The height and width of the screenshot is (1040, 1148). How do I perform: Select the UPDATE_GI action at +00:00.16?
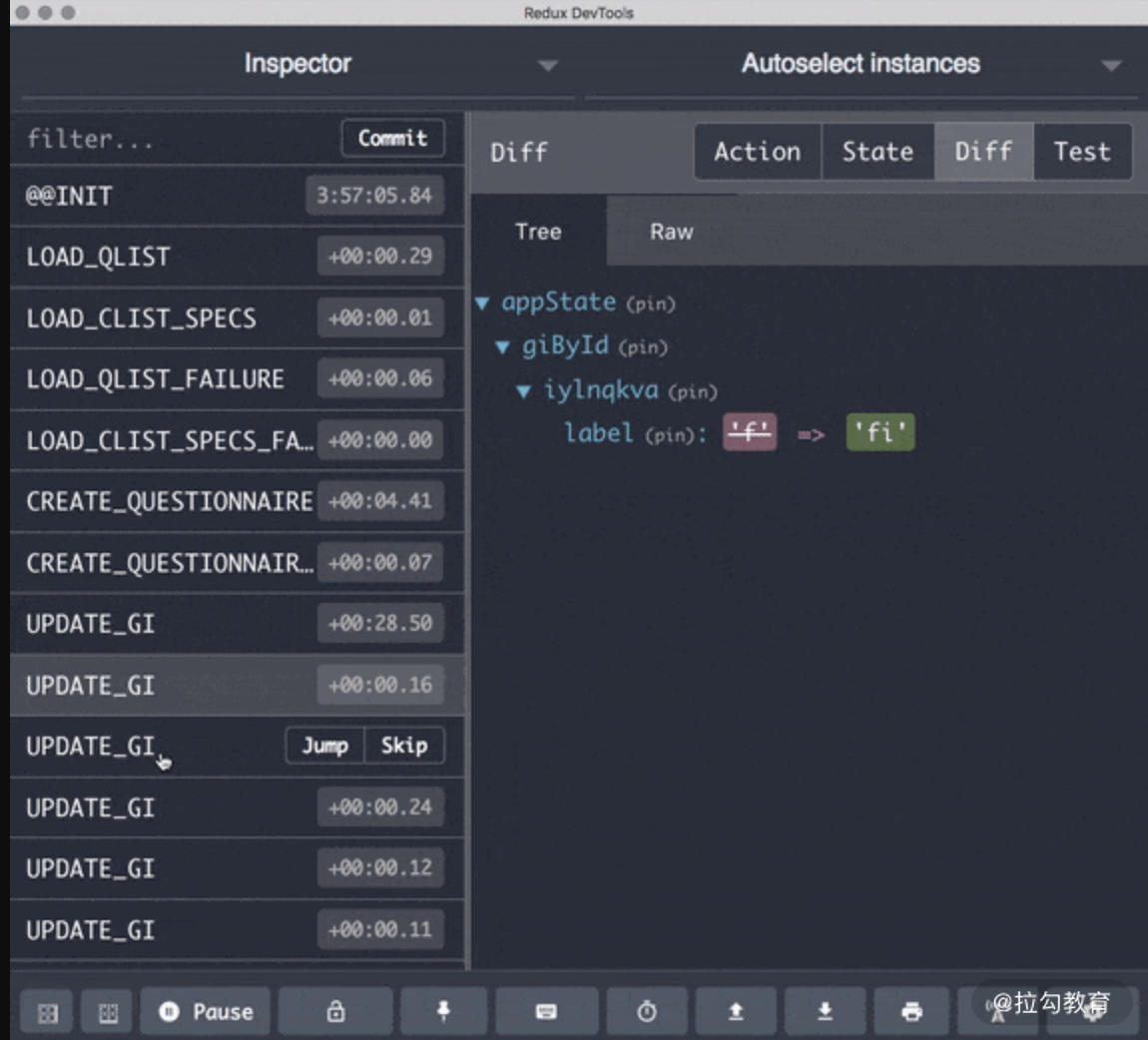(238, 685)
